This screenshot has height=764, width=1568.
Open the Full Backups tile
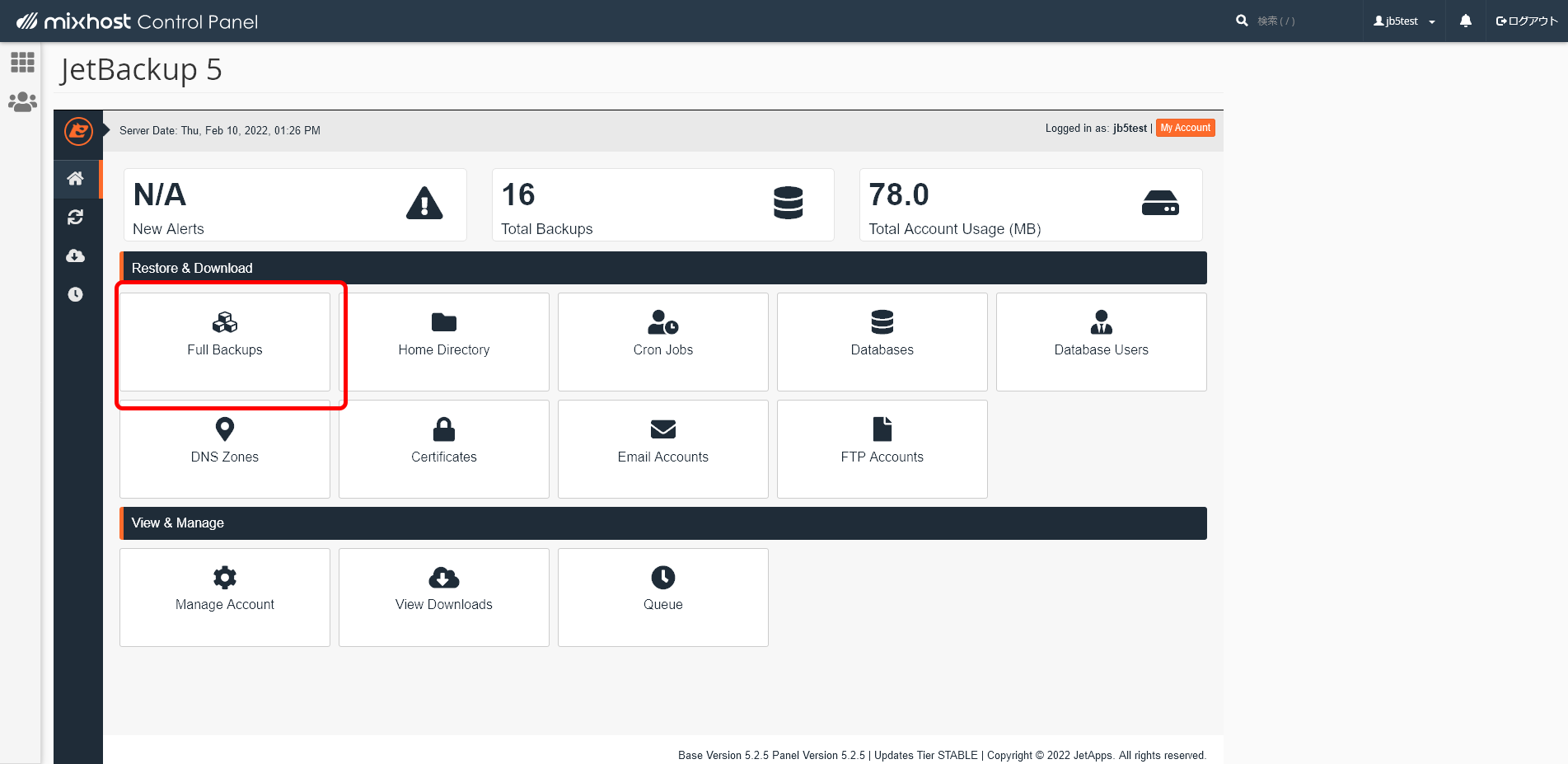click(225, 342)
